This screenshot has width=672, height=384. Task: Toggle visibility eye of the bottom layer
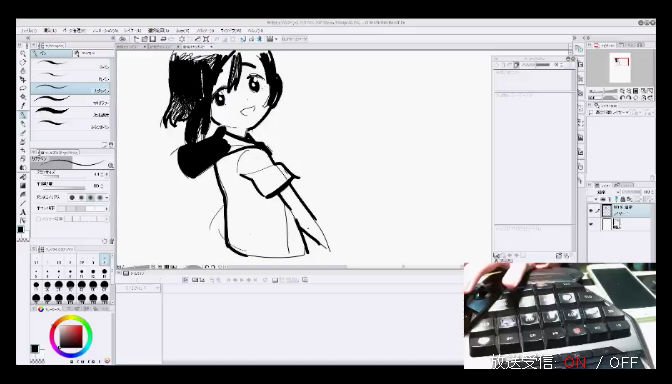(x=590, y=224)
